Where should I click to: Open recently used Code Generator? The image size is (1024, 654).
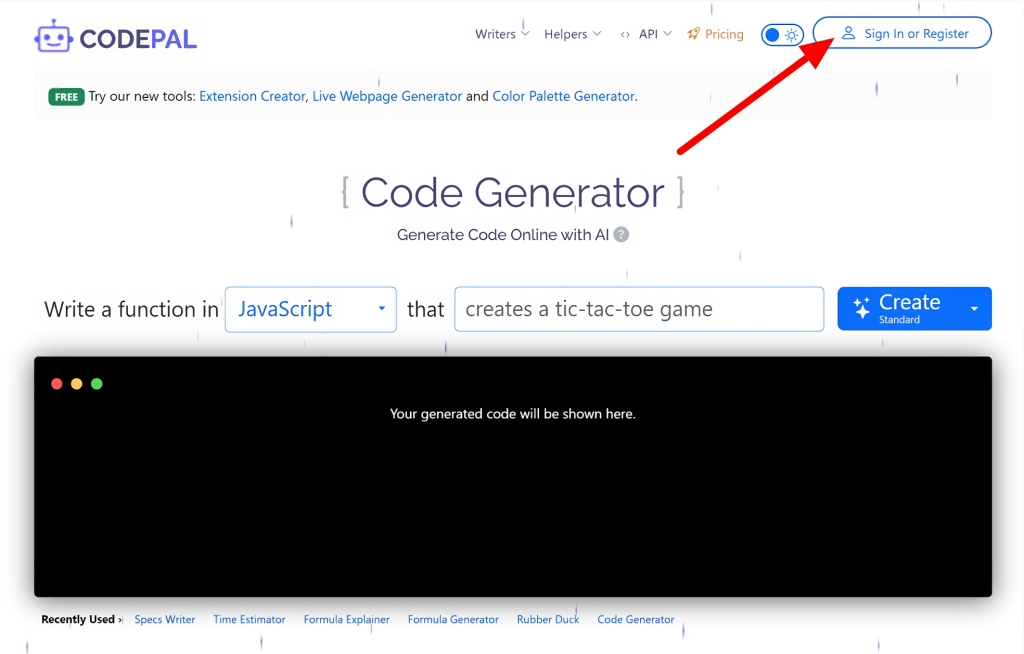[635, 619]
